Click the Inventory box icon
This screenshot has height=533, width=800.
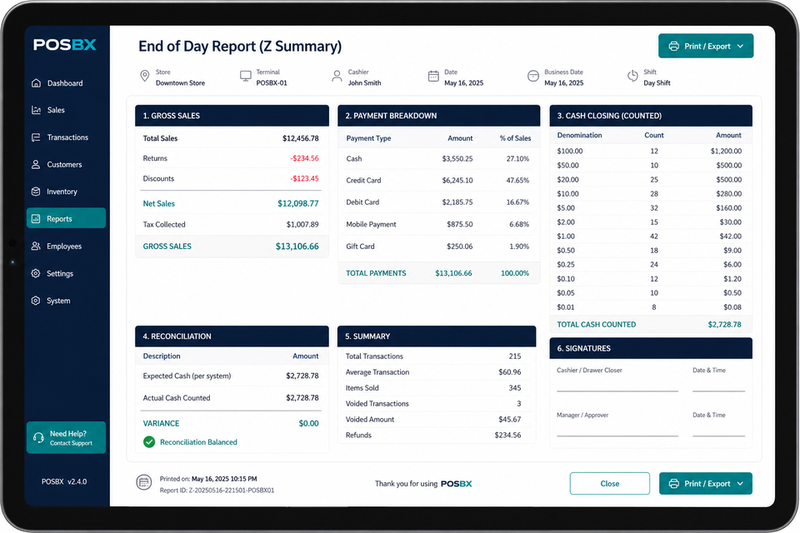coord(36,191)
